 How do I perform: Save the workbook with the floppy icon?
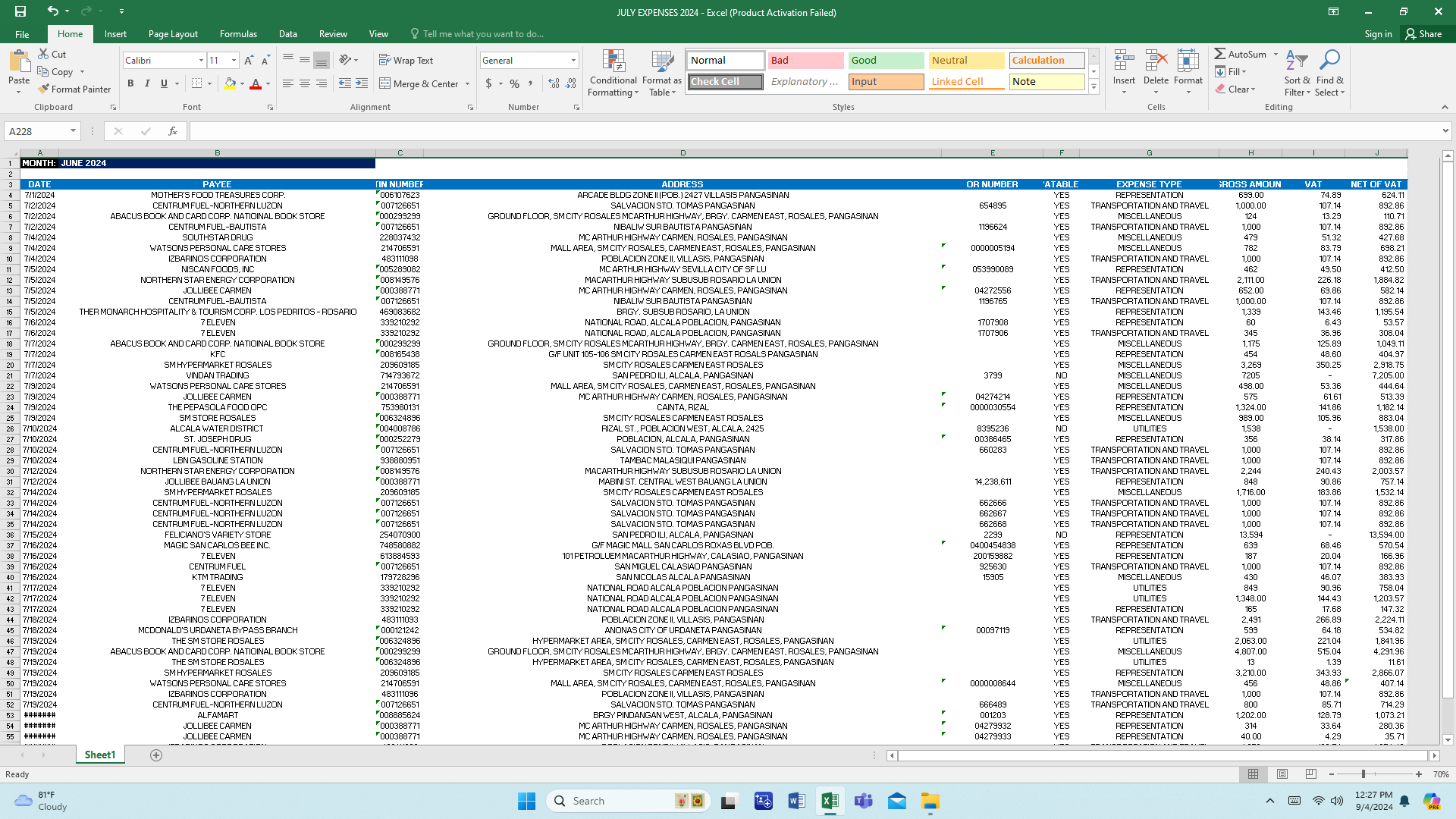click(x=20, y=11)
